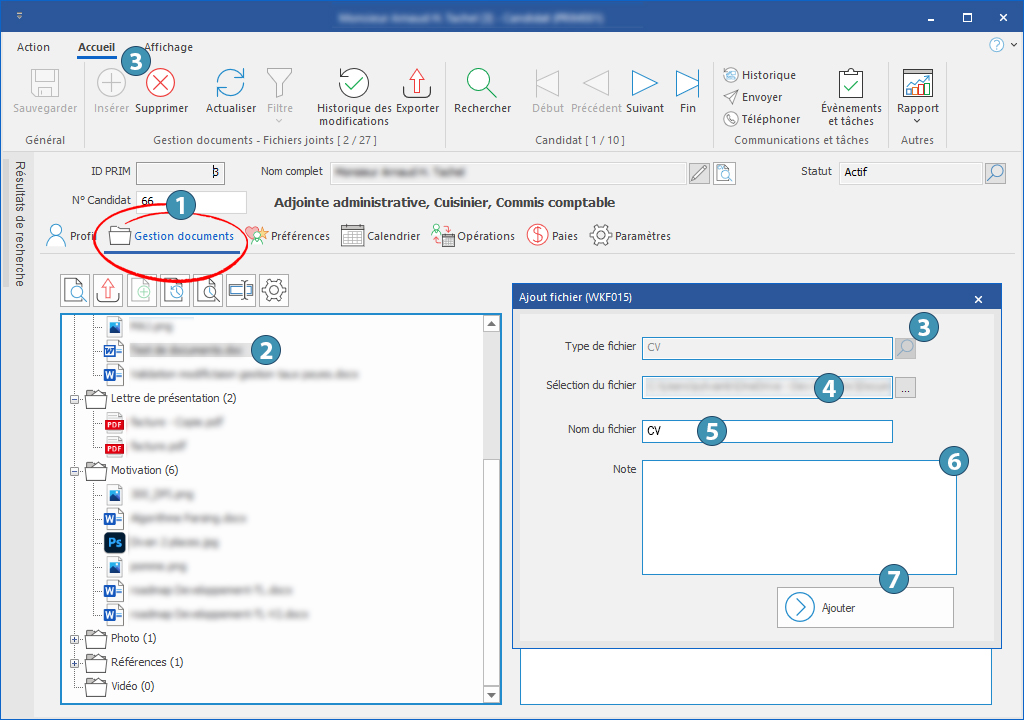This screenshot has height=720, width=1024.
Task: Click the Rechercher magnifier icon
Action: pos(482,83)
